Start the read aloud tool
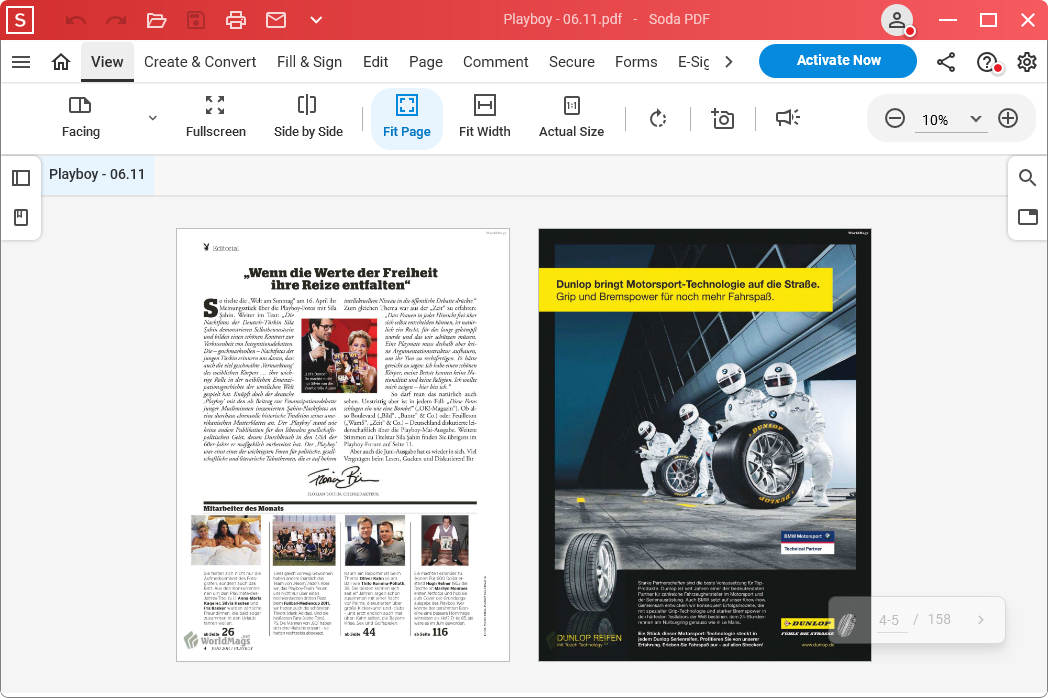Screen dimensions: 1048x698 pyautogui.click(x=787, y=118)
